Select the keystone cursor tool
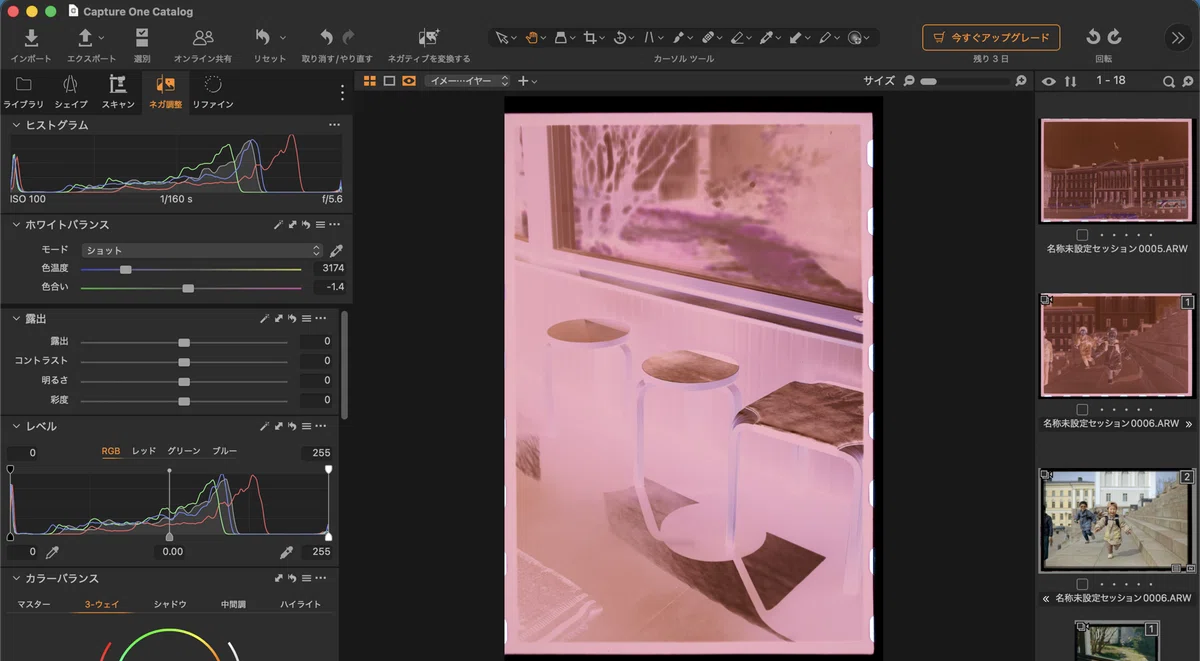Image resolution: width=1200 pixels, height=661 pixels. pos(648,38)
